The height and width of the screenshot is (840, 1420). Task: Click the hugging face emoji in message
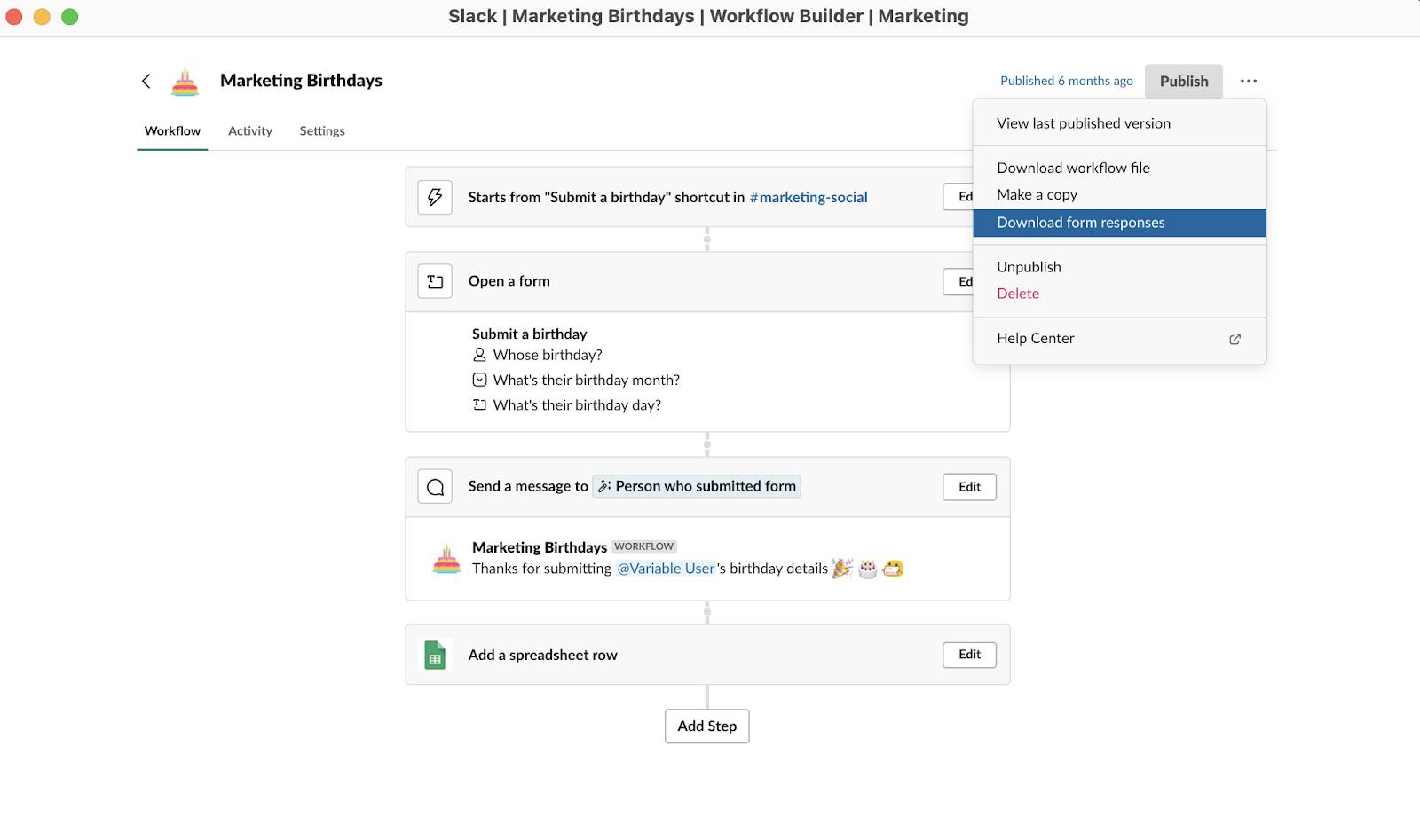(893, 569)
